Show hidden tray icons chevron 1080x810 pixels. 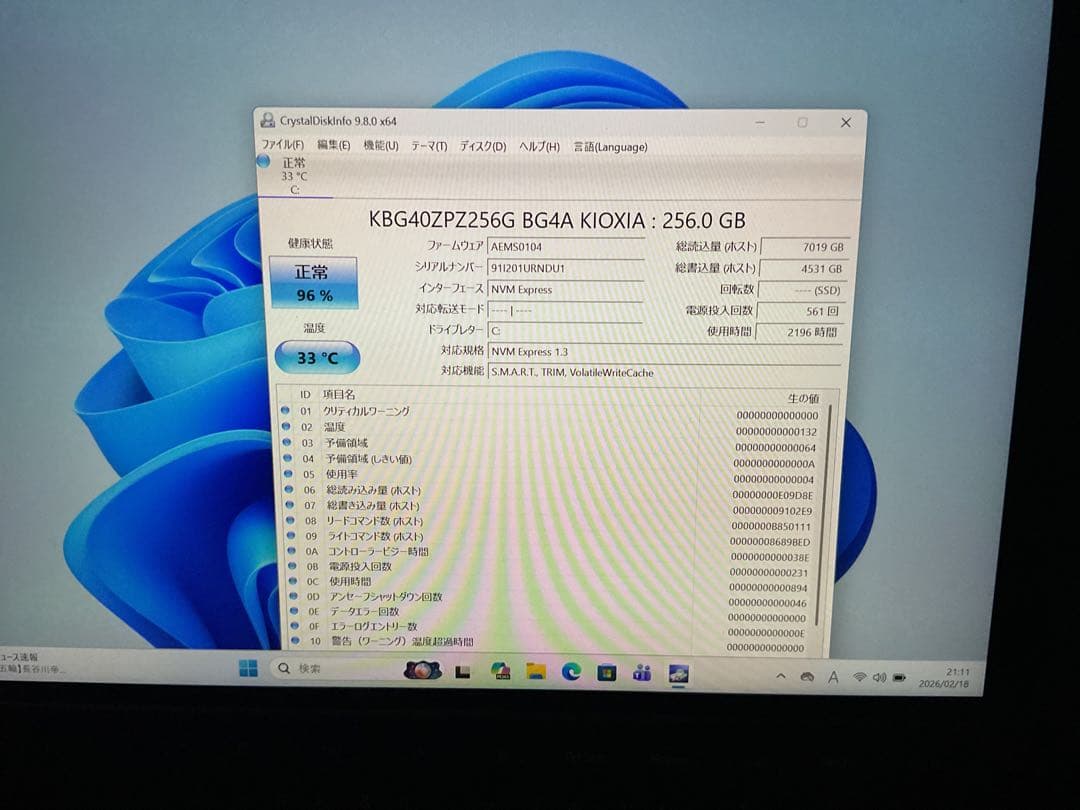click(781, 676)
